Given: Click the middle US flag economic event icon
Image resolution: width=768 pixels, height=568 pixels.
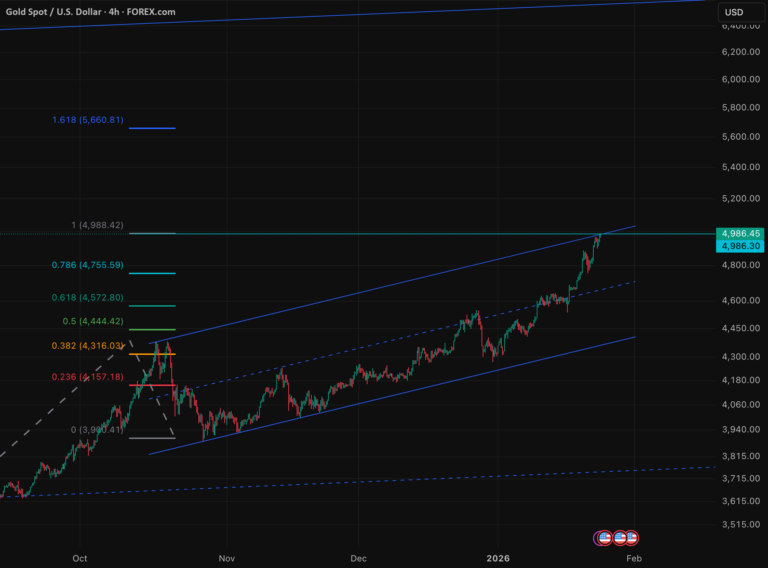Looking at the screenshot, I should pos(620,538).
